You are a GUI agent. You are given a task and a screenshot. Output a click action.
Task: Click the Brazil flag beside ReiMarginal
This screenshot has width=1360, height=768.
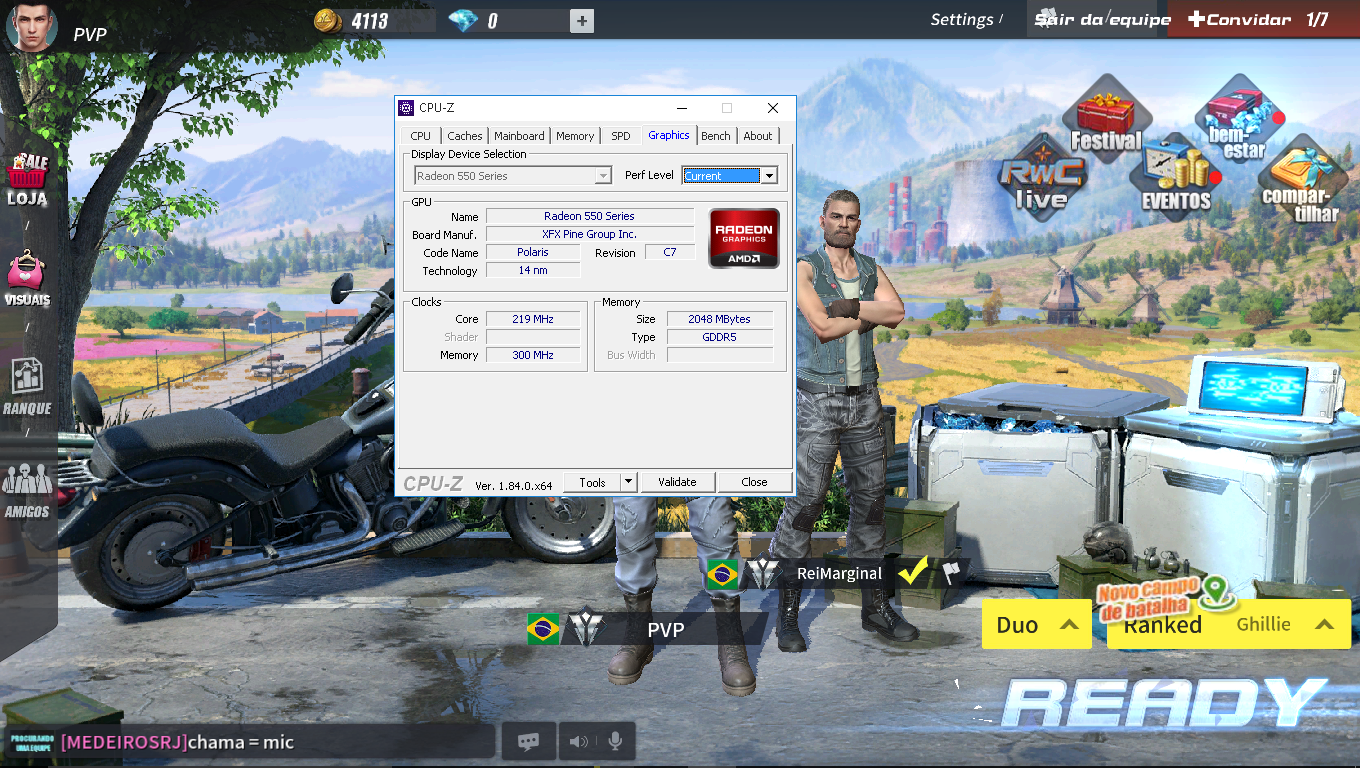722,574
